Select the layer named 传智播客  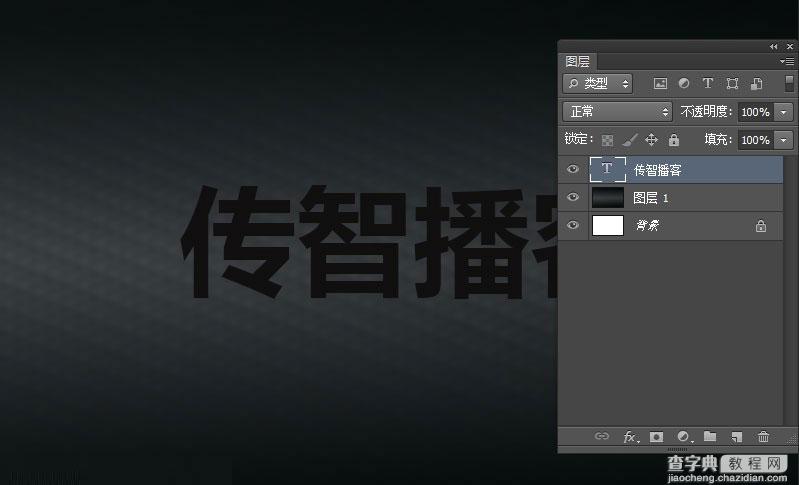click(x=657, y=170)
